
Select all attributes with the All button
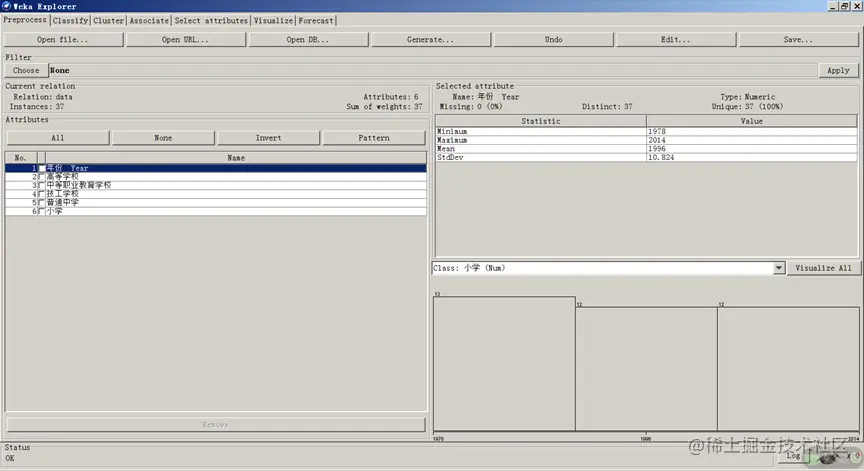(x=58, y=138)
